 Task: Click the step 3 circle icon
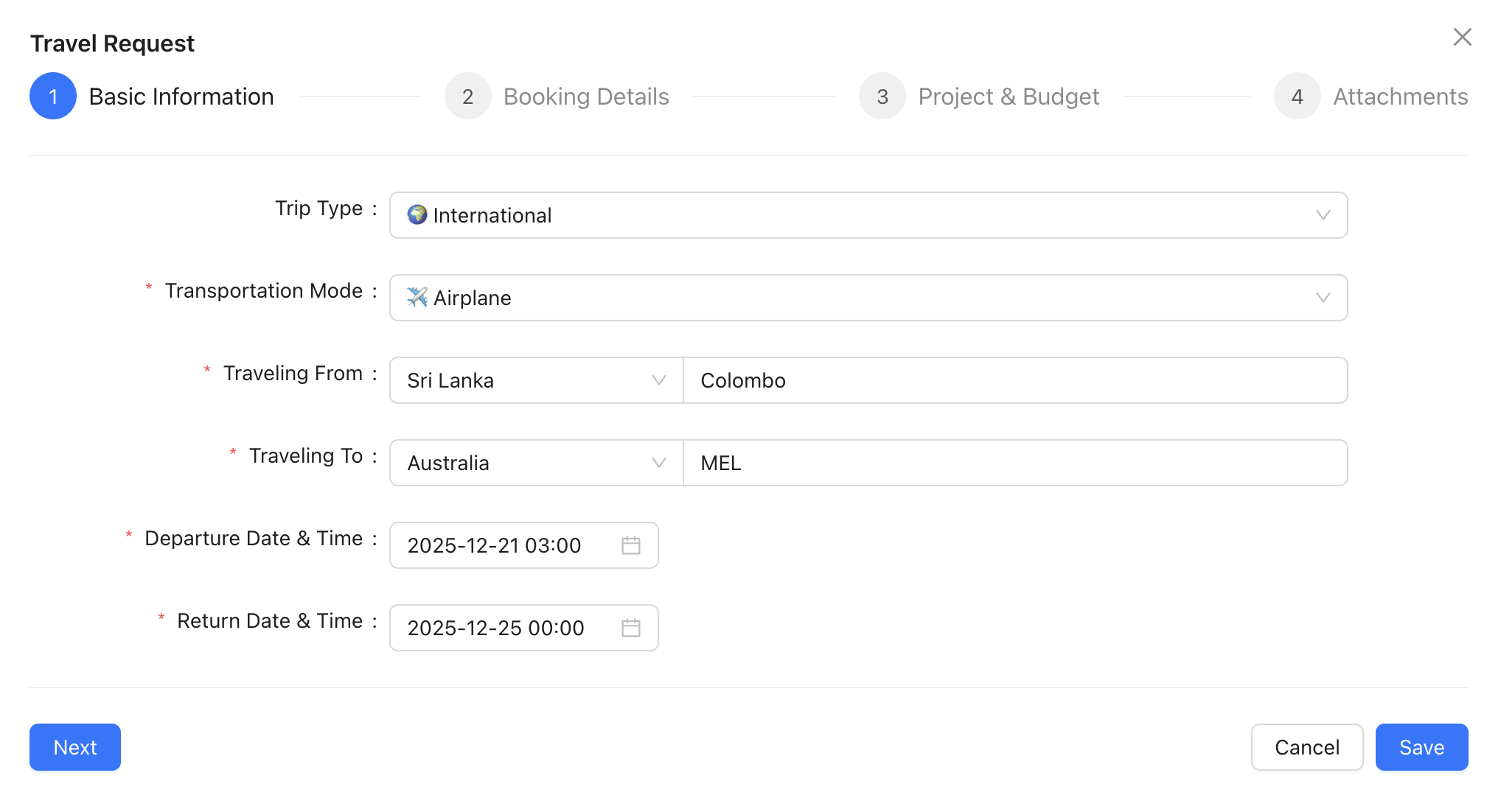tap(882, 97)
